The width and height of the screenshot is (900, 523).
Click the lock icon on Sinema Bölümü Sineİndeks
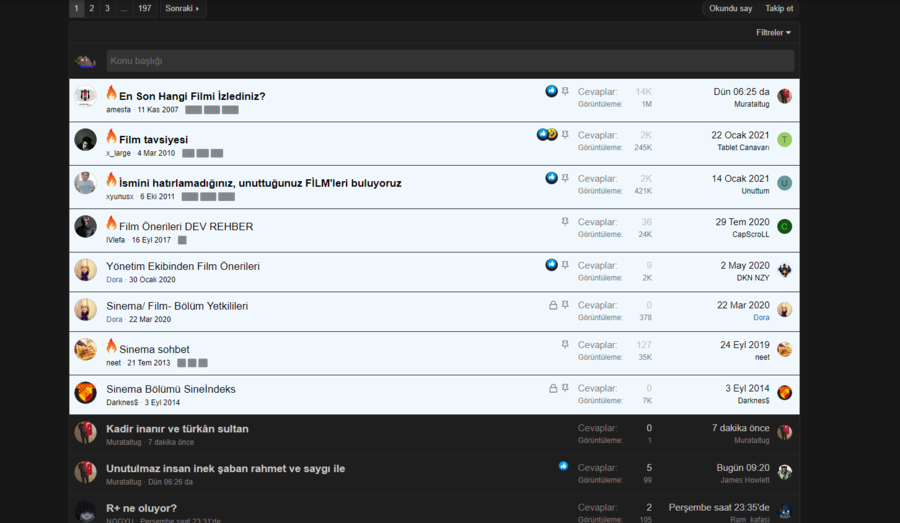553,389
